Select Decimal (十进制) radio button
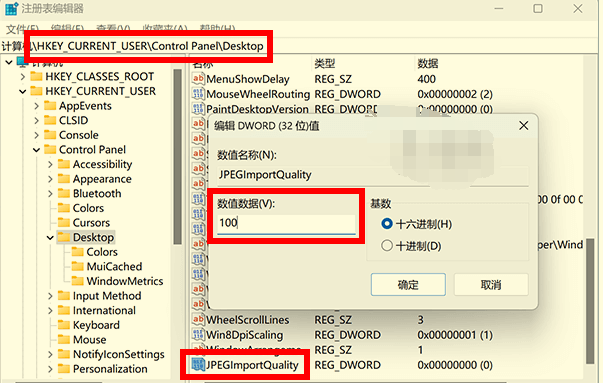This screenshot has height=383, width=603. coord(387,245)
